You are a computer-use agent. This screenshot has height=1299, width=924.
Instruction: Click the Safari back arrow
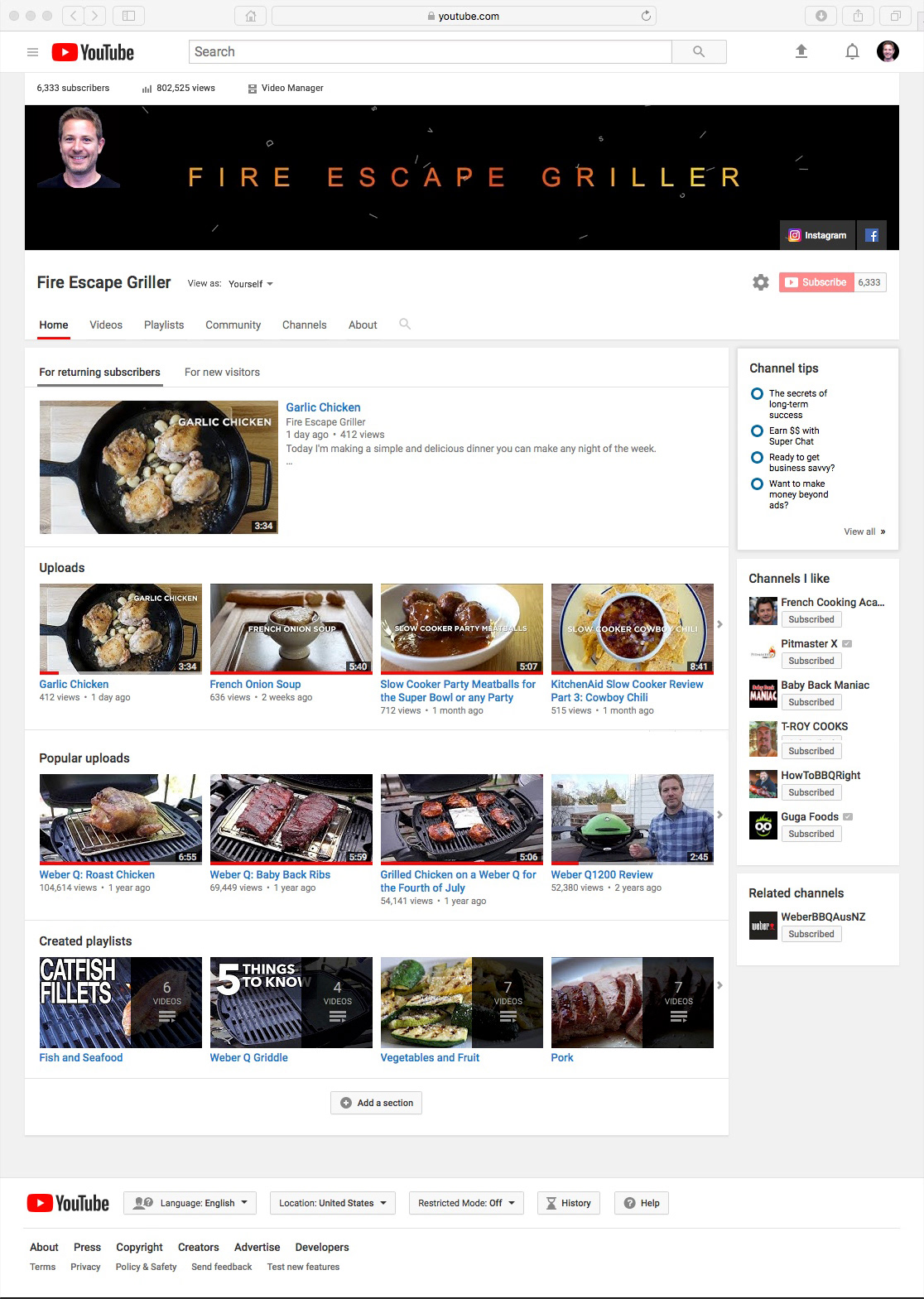[72, 16]
